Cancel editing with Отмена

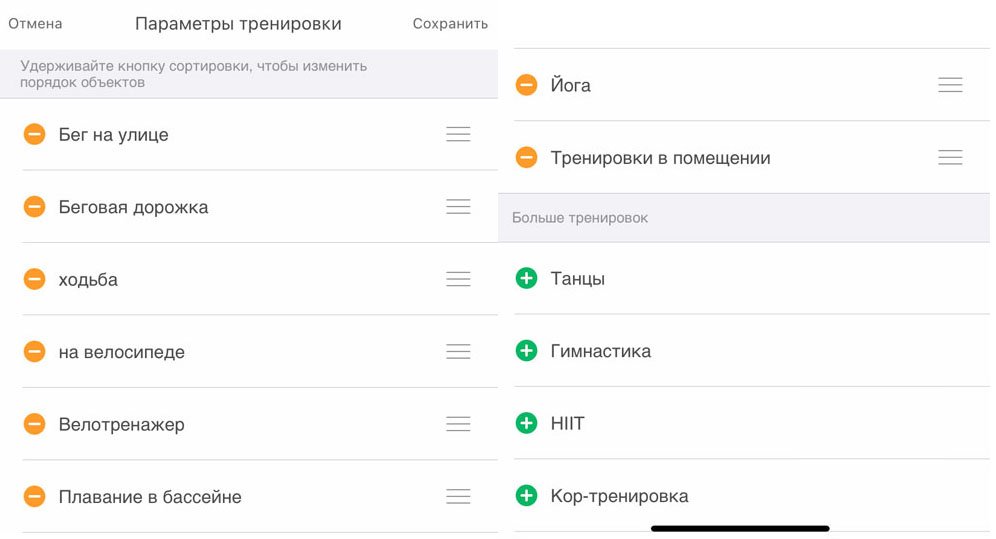pyautogui.click(x=35, y=23)
